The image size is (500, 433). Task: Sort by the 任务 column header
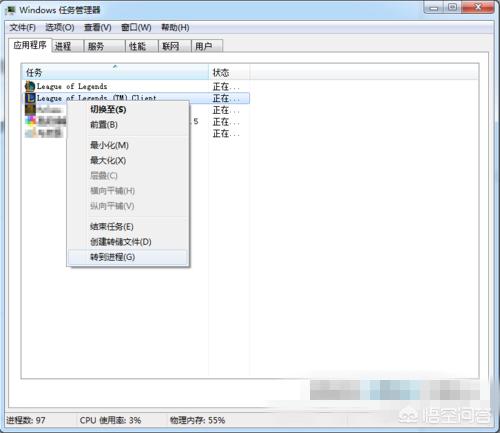coord(115,72)
